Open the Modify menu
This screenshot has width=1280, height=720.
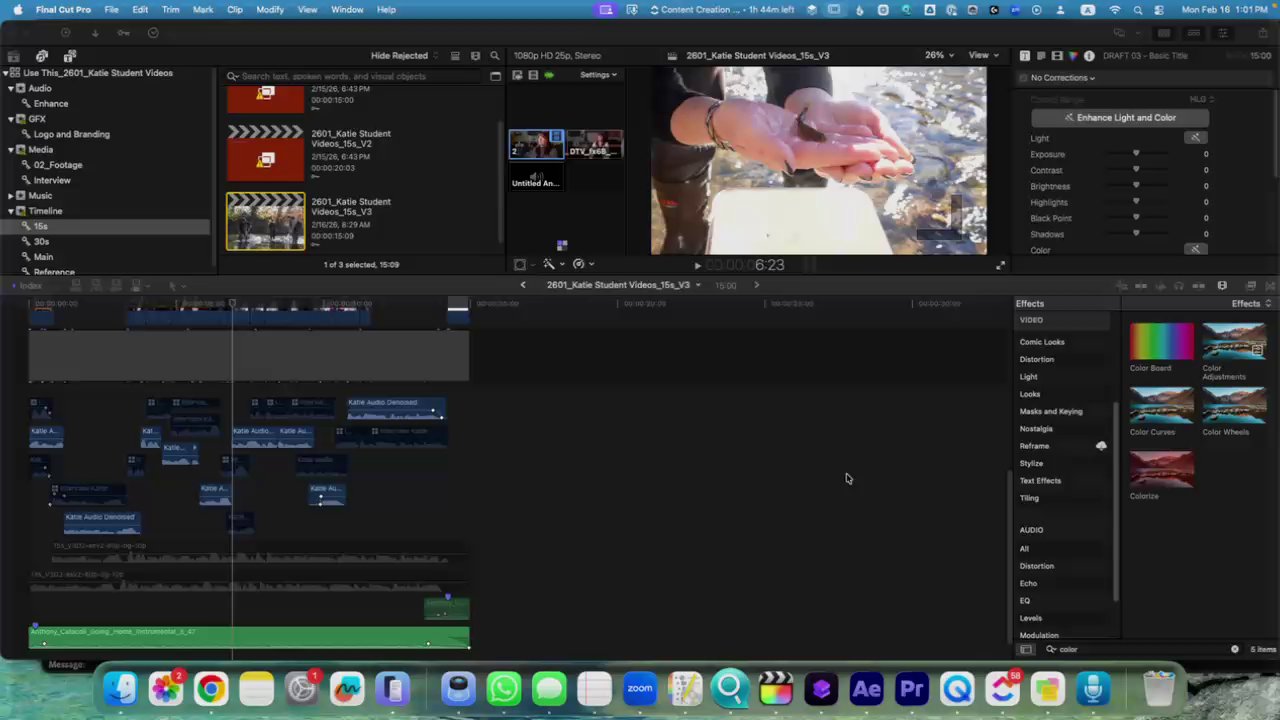coord(270,9)
